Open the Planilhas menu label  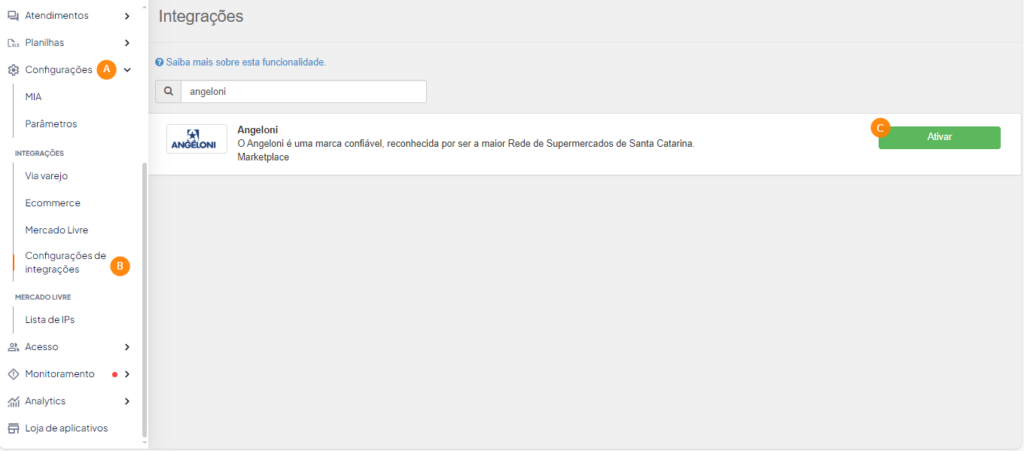[x=44, y=43]
